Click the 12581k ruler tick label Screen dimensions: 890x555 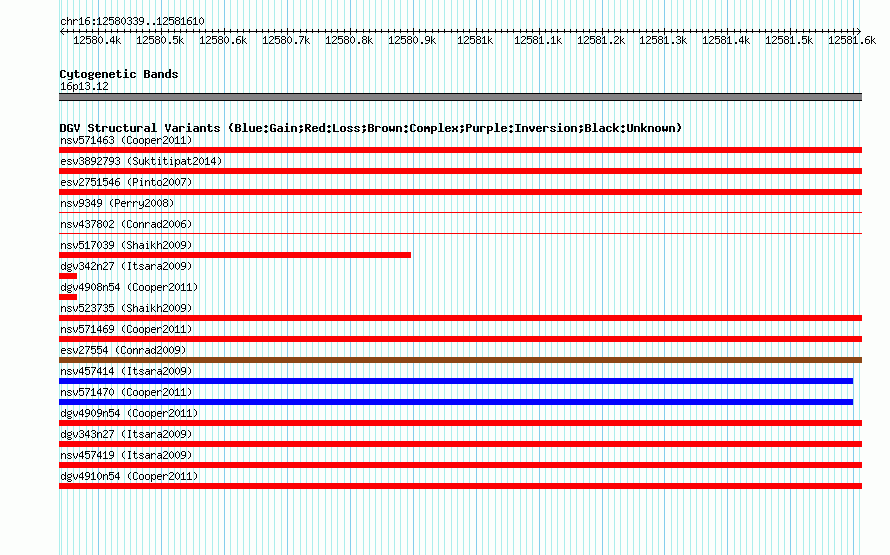(x=475, y=41)
